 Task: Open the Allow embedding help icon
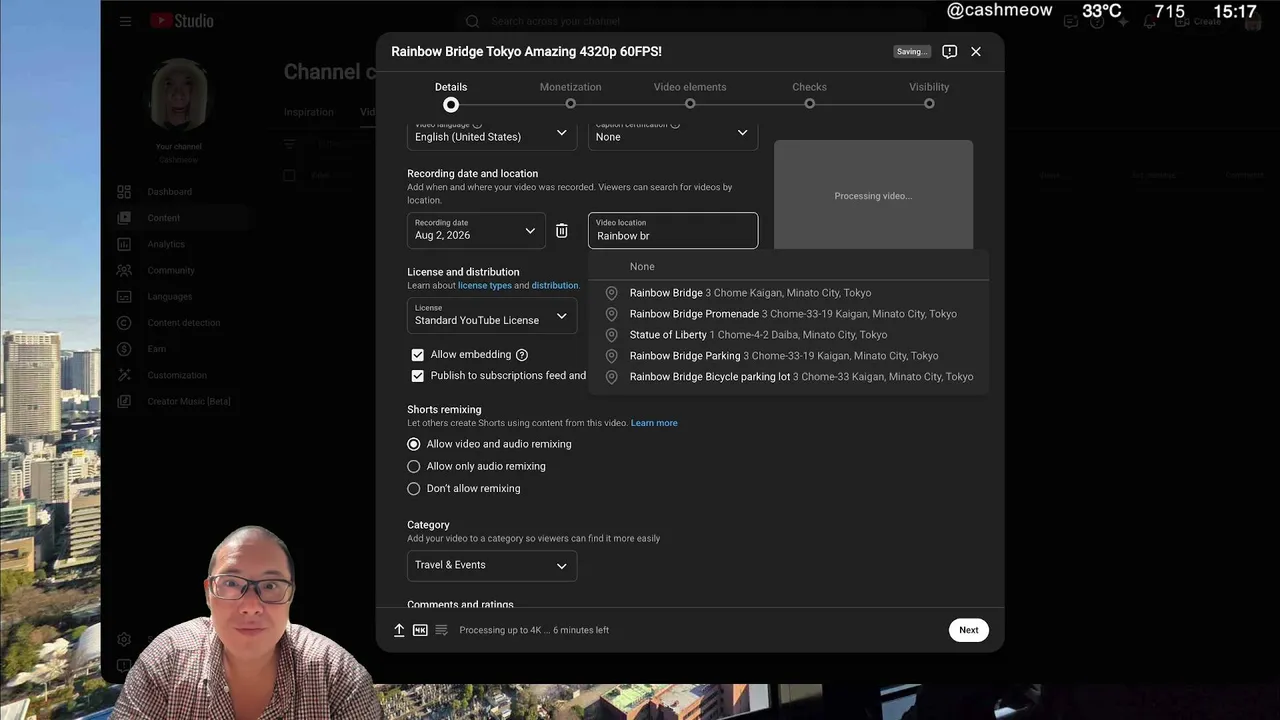(x=522, y=355)
